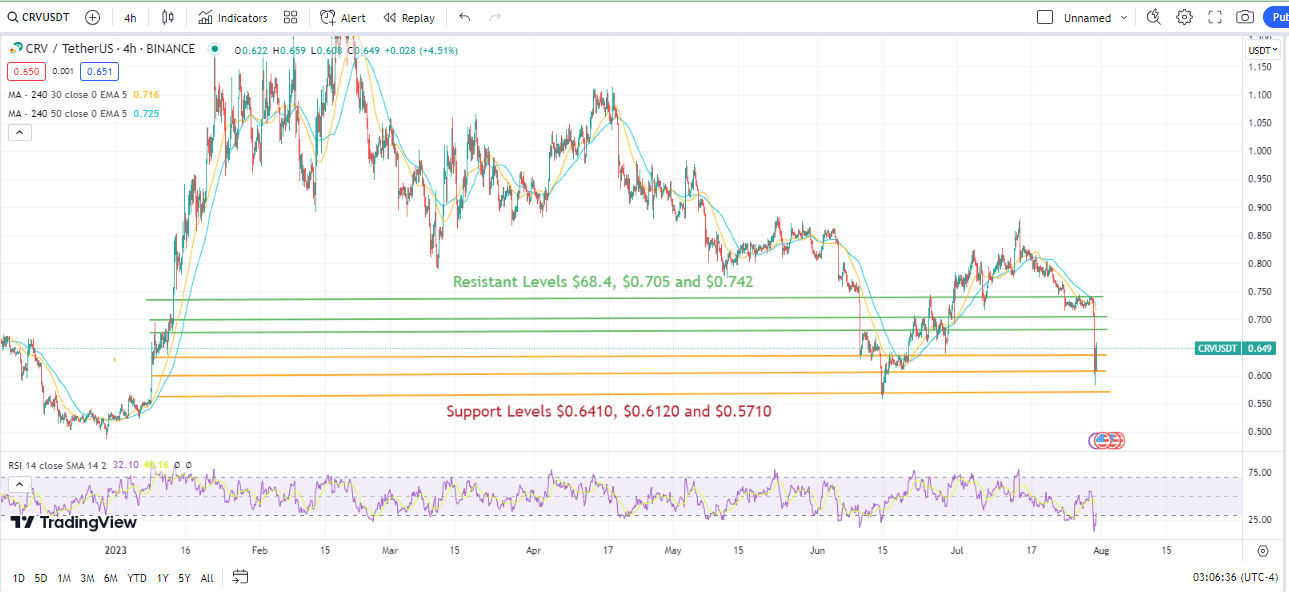
Task: Change chart style with candlestick icon
Action: pos(167,17)
